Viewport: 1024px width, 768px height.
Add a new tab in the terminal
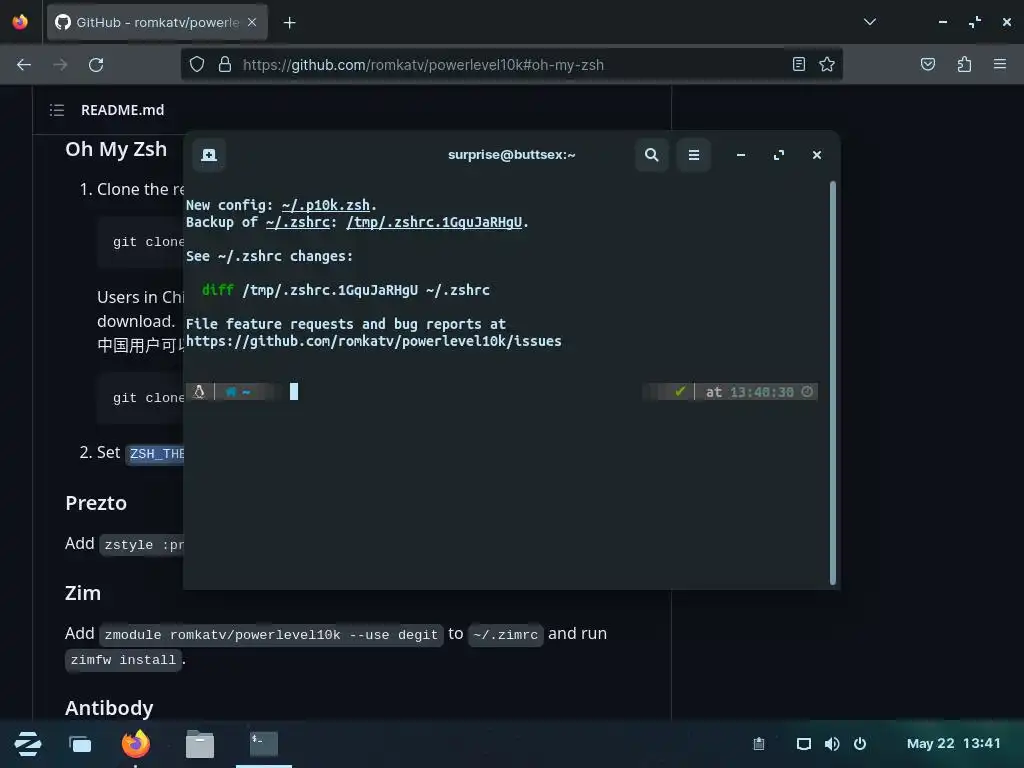[209, 155]
